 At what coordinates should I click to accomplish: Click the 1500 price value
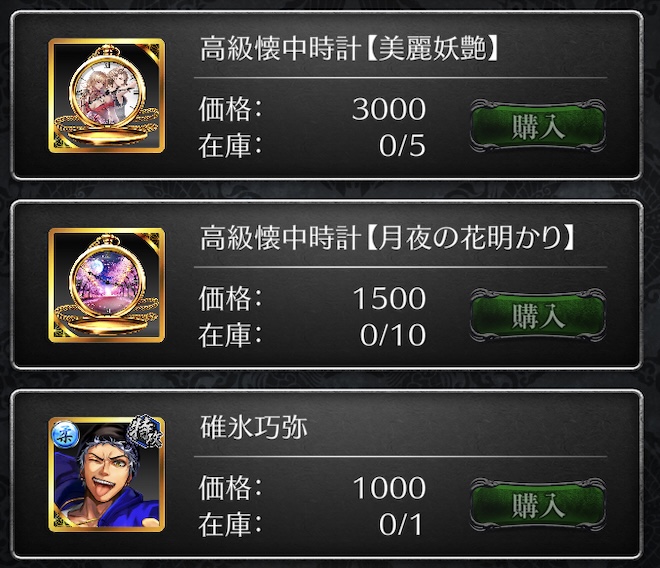(x=389, y=299)
